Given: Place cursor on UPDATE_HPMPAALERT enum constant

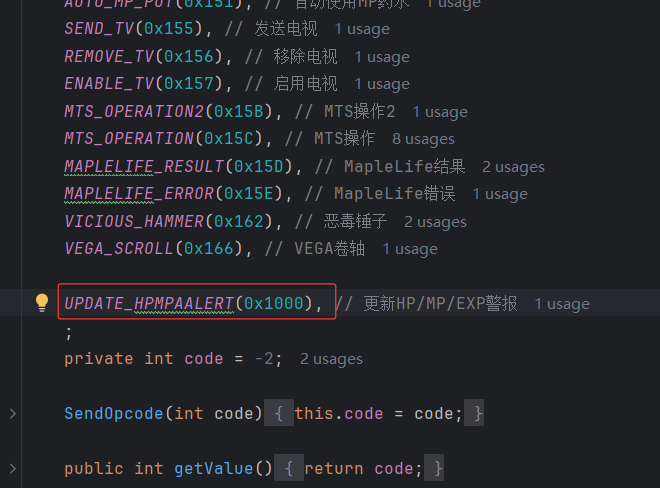Looking at the screenshot, I should pyautogui.click(x=149, y=303).
